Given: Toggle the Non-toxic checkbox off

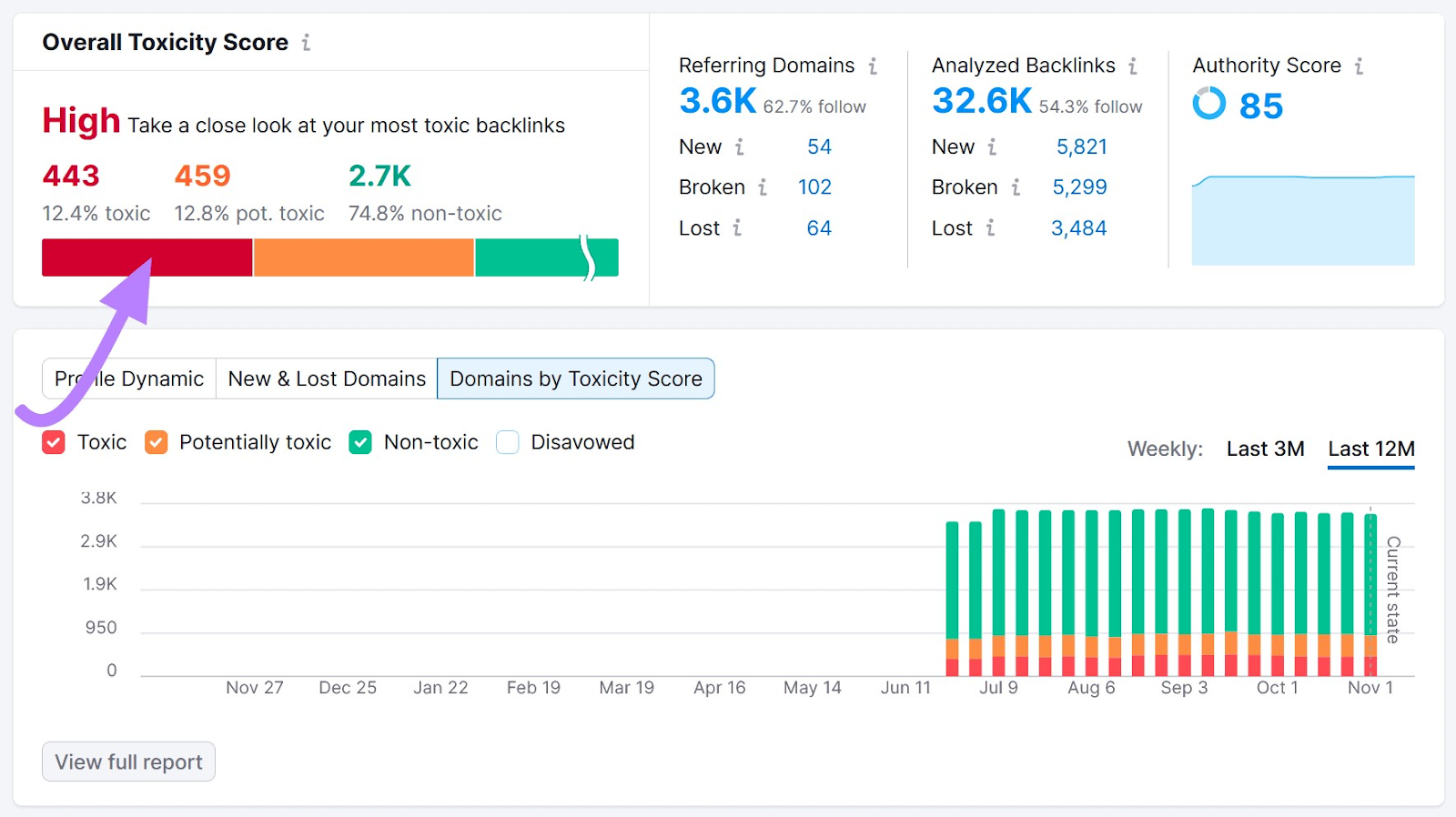Looking at the screenshot, I should click(360, 443).
